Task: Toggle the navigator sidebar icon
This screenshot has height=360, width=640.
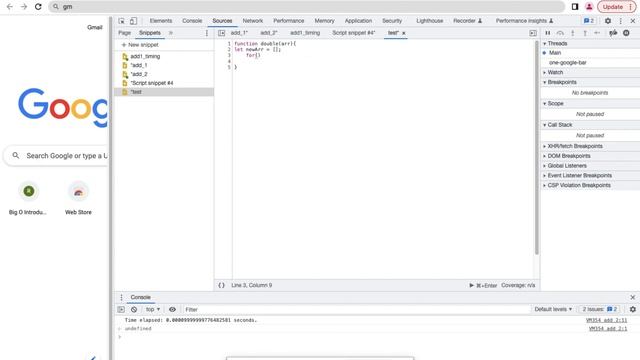Action: [x=221, y=33]
